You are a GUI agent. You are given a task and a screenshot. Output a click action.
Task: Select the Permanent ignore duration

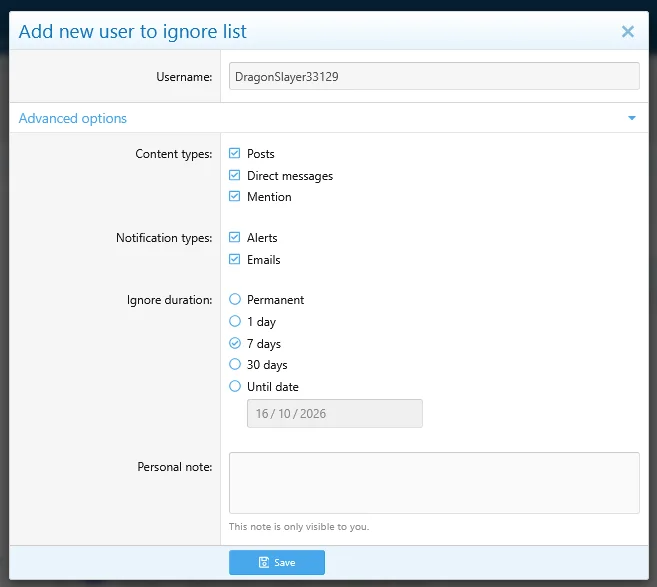pyautogui.click(x=235, y=299)
